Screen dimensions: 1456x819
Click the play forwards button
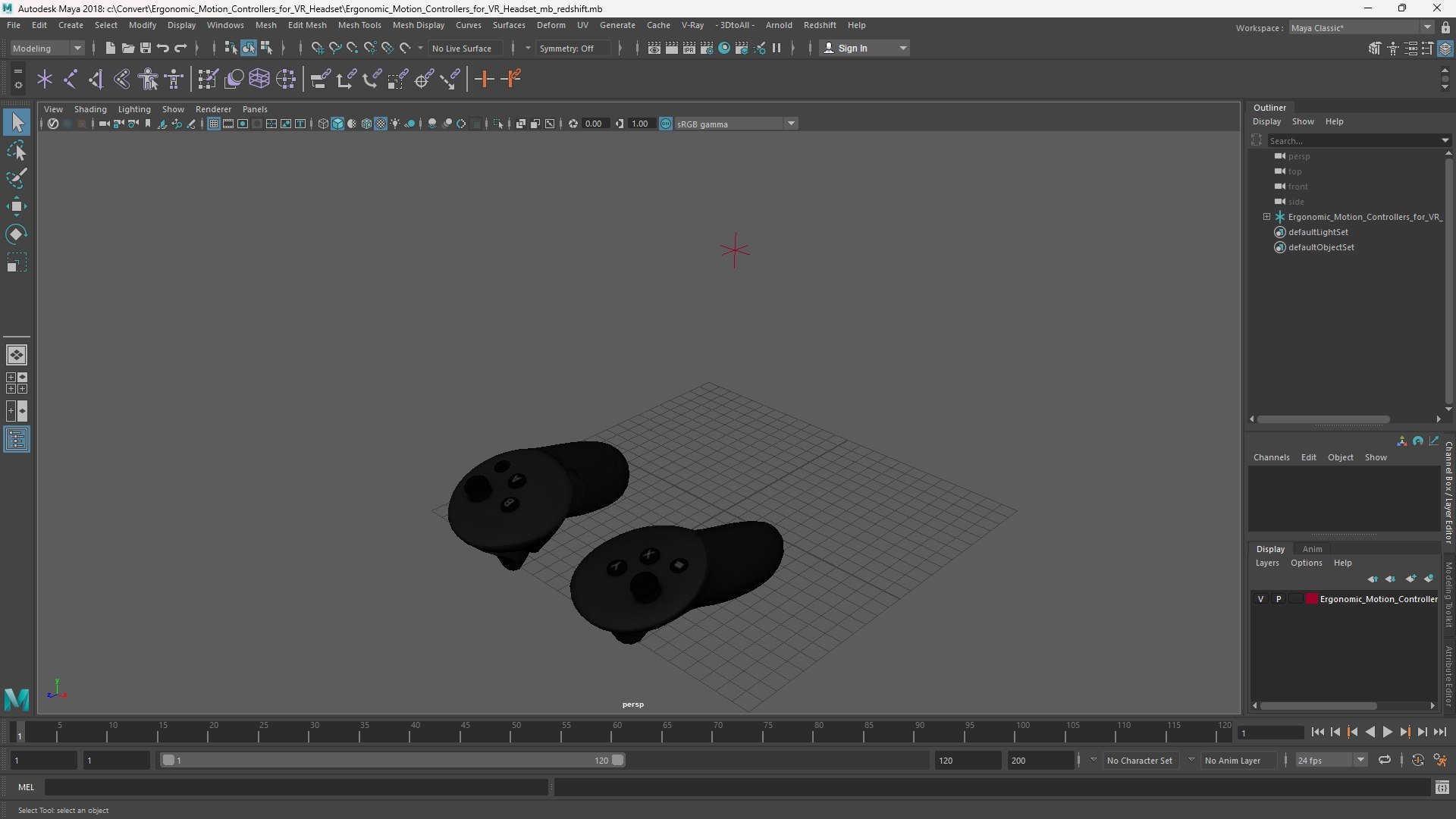(x=1387, y=732)
